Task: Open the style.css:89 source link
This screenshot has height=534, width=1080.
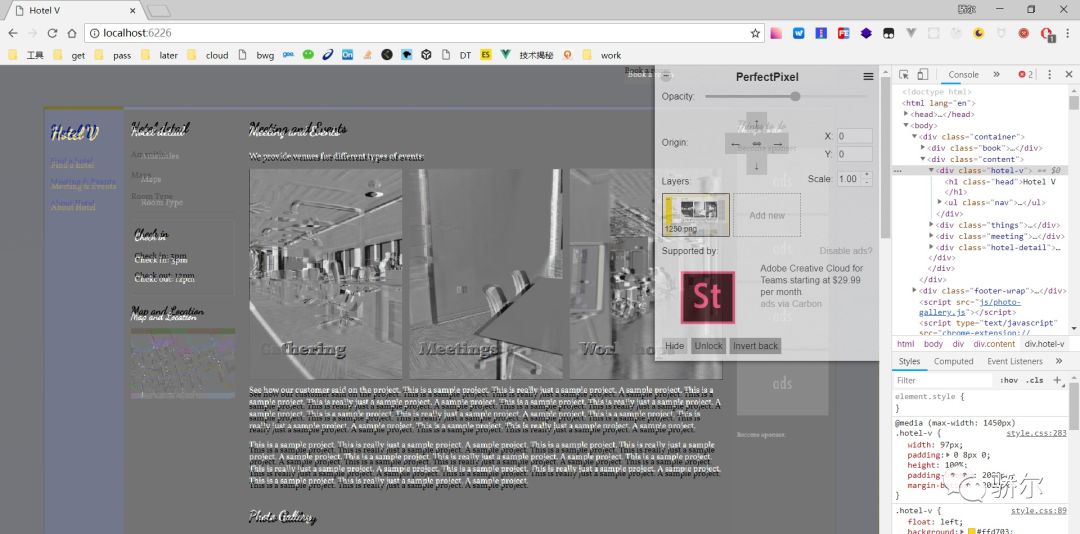Action: point(1039,511)
